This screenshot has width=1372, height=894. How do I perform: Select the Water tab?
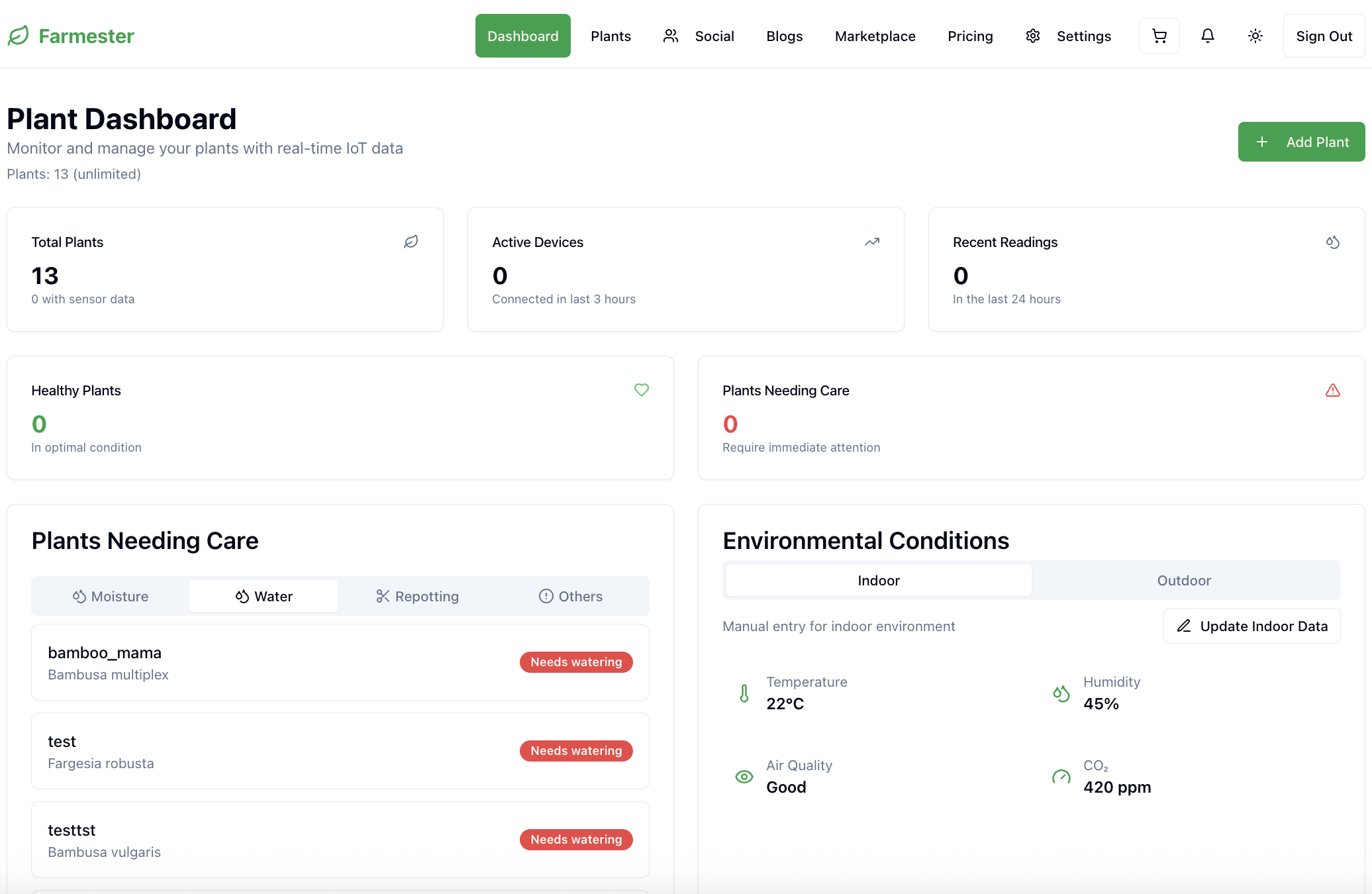coord(264,596)
